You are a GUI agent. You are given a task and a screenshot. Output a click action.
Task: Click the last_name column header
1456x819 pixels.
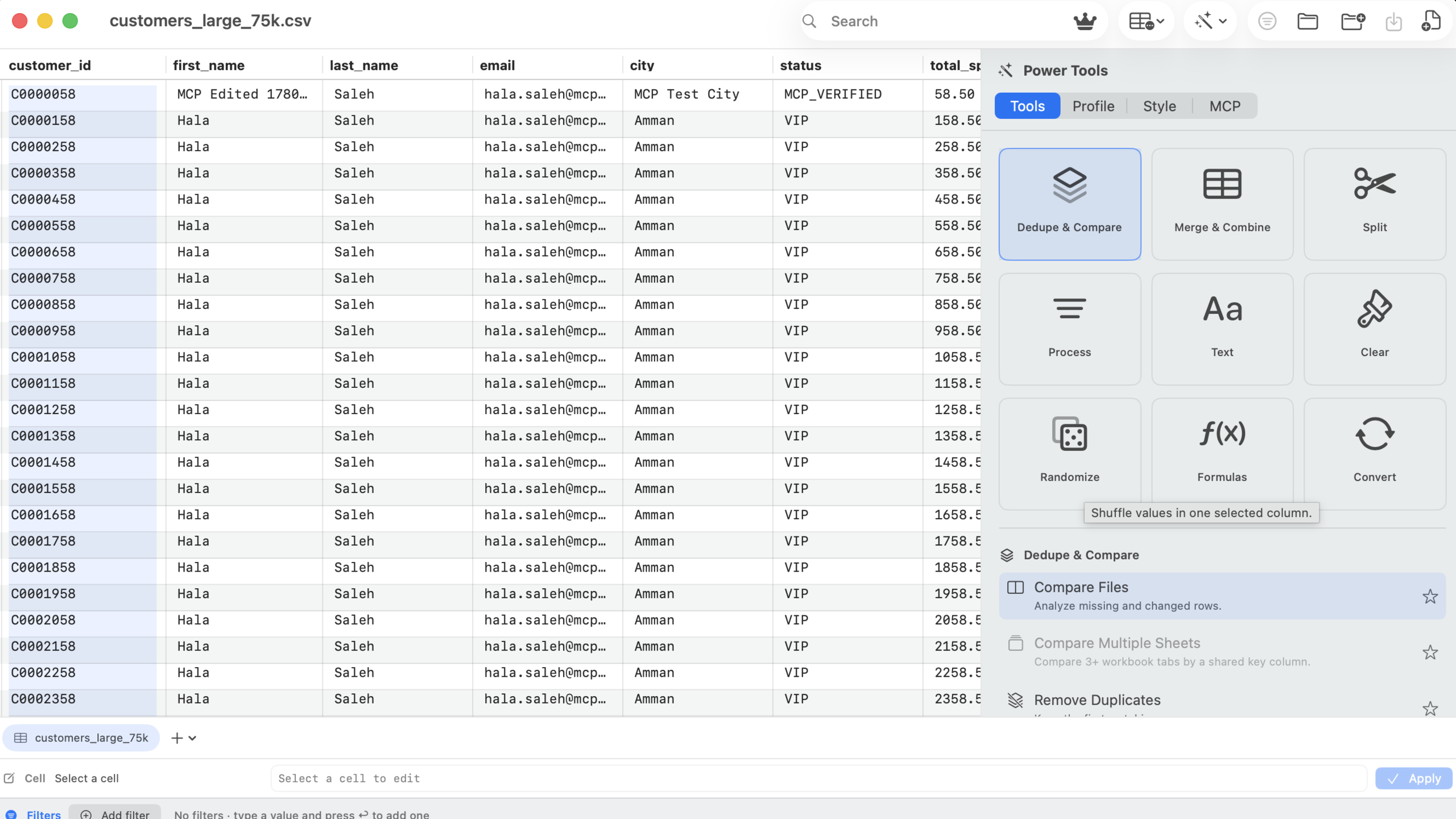point(398,65)
